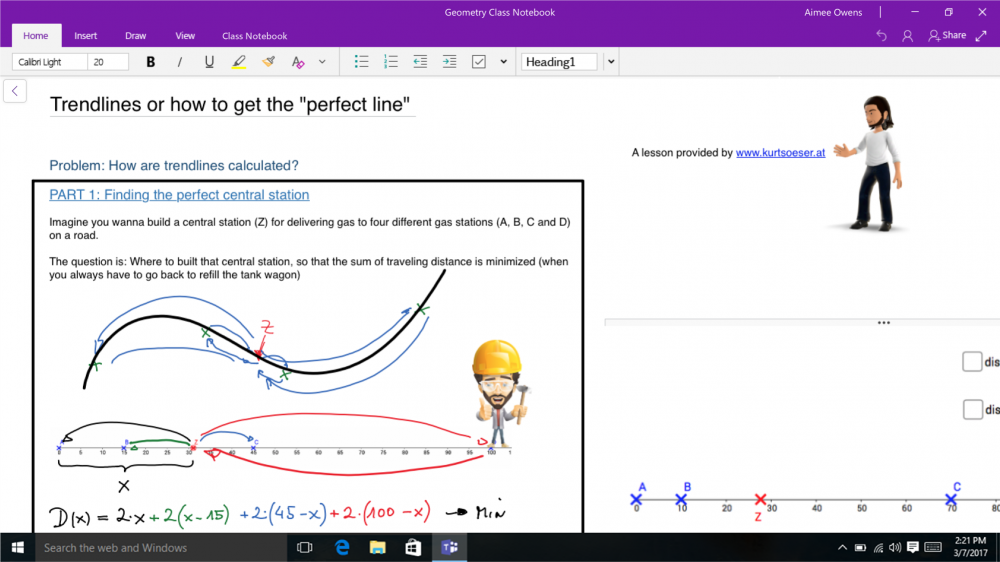Expand more font formatting options chevron
The height and width of the screenshot is (562, 1000).
tap(322, 62)
